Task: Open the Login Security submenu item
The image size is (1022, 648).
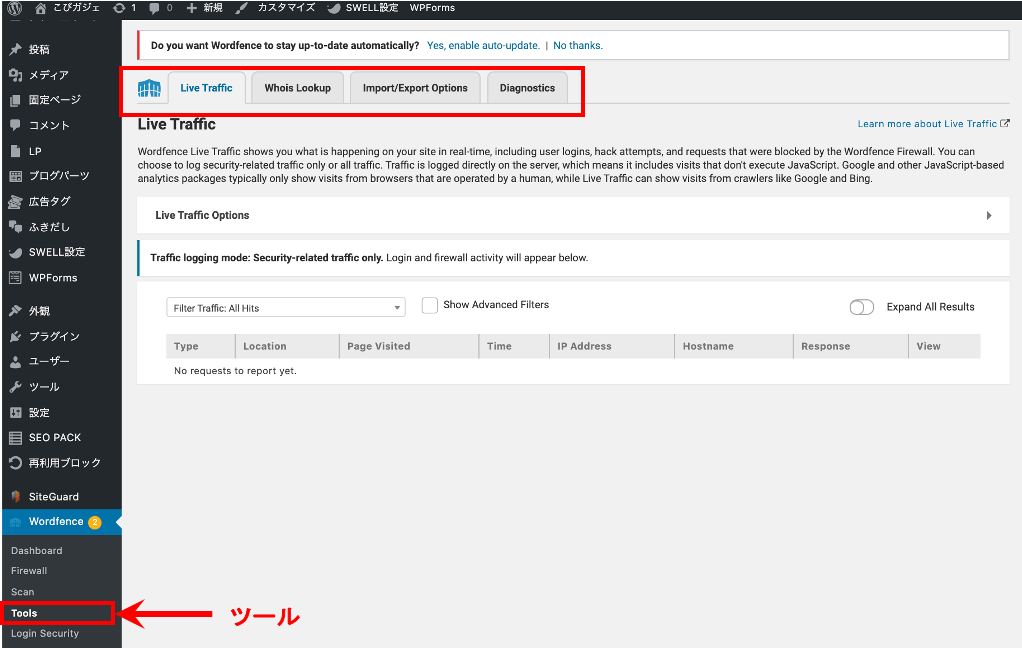Action: (x=45, y=634)
